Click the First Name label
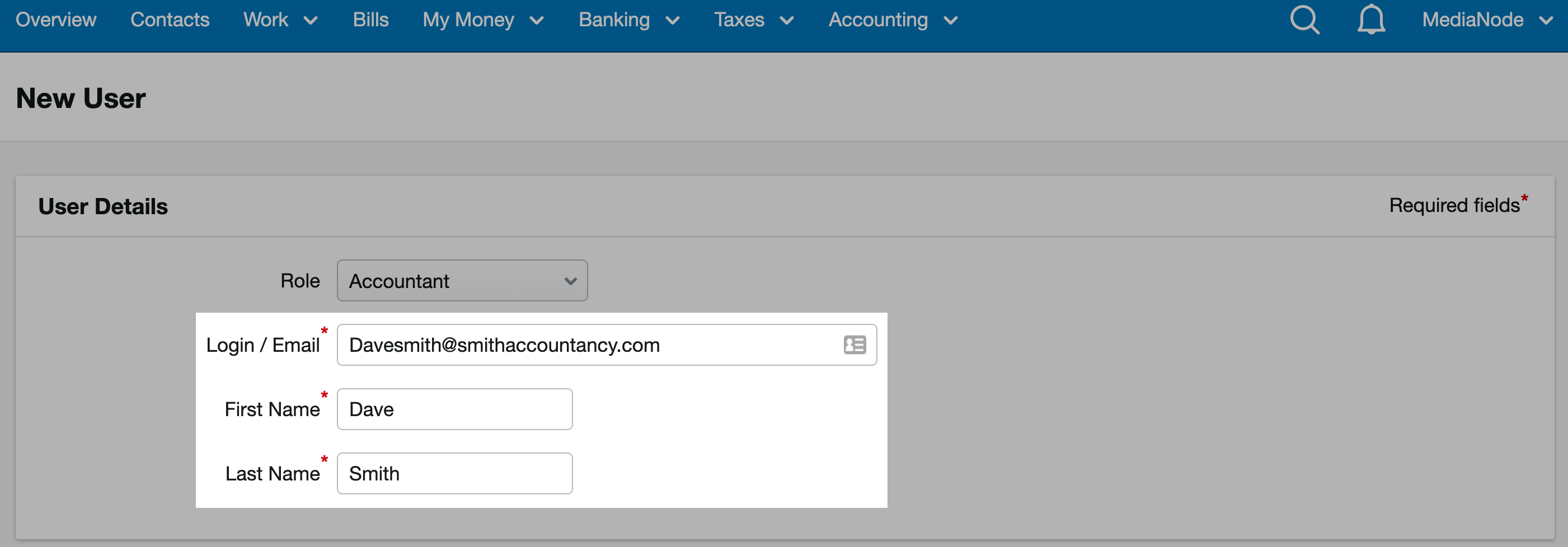 point(272,409)
